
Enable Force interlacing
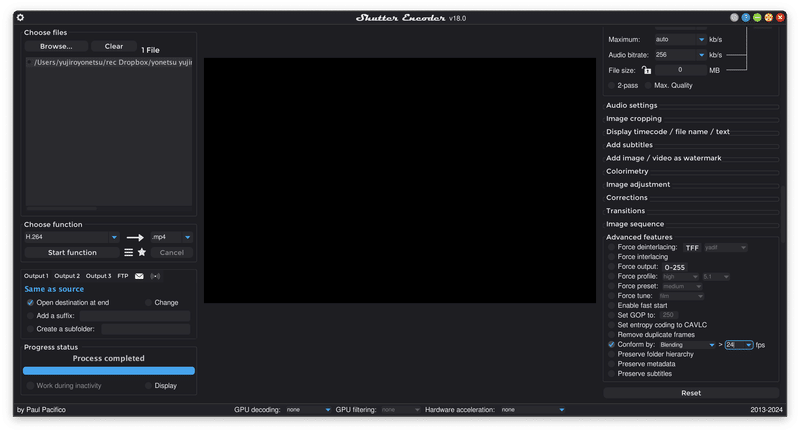point(611,257)
